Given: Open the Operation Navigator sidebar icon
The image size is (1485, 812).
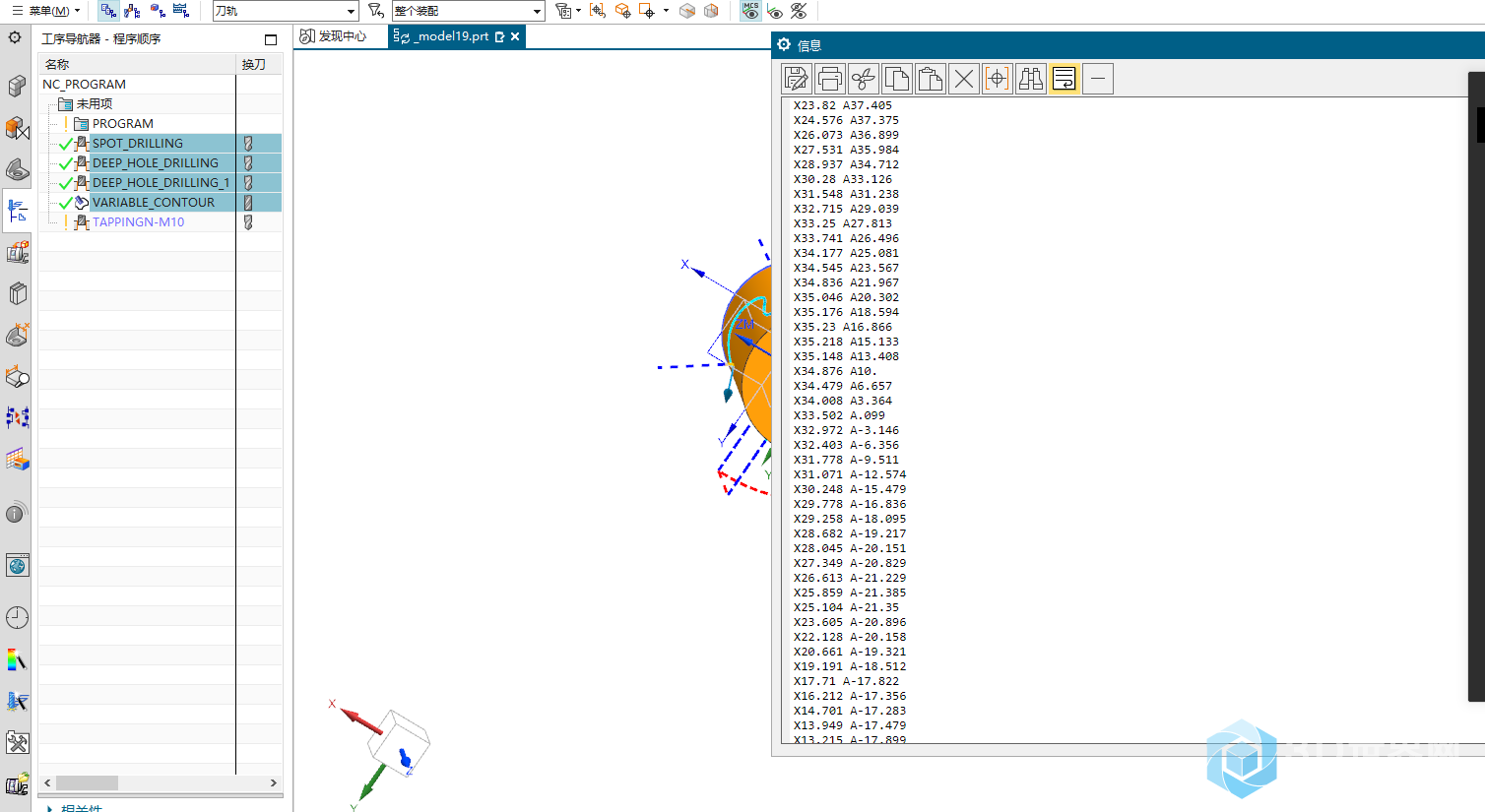Looking at the screenshot, I should pos(17,211).
